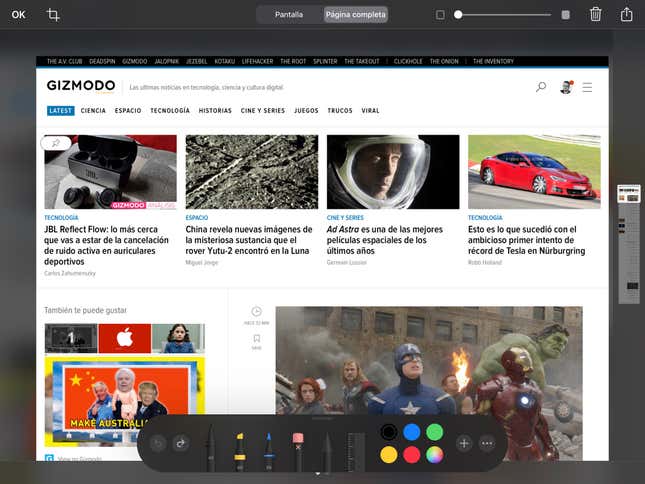Screen dimensions: 645x484
Task: Select the yellow highlighter tool
Action: 240,451
